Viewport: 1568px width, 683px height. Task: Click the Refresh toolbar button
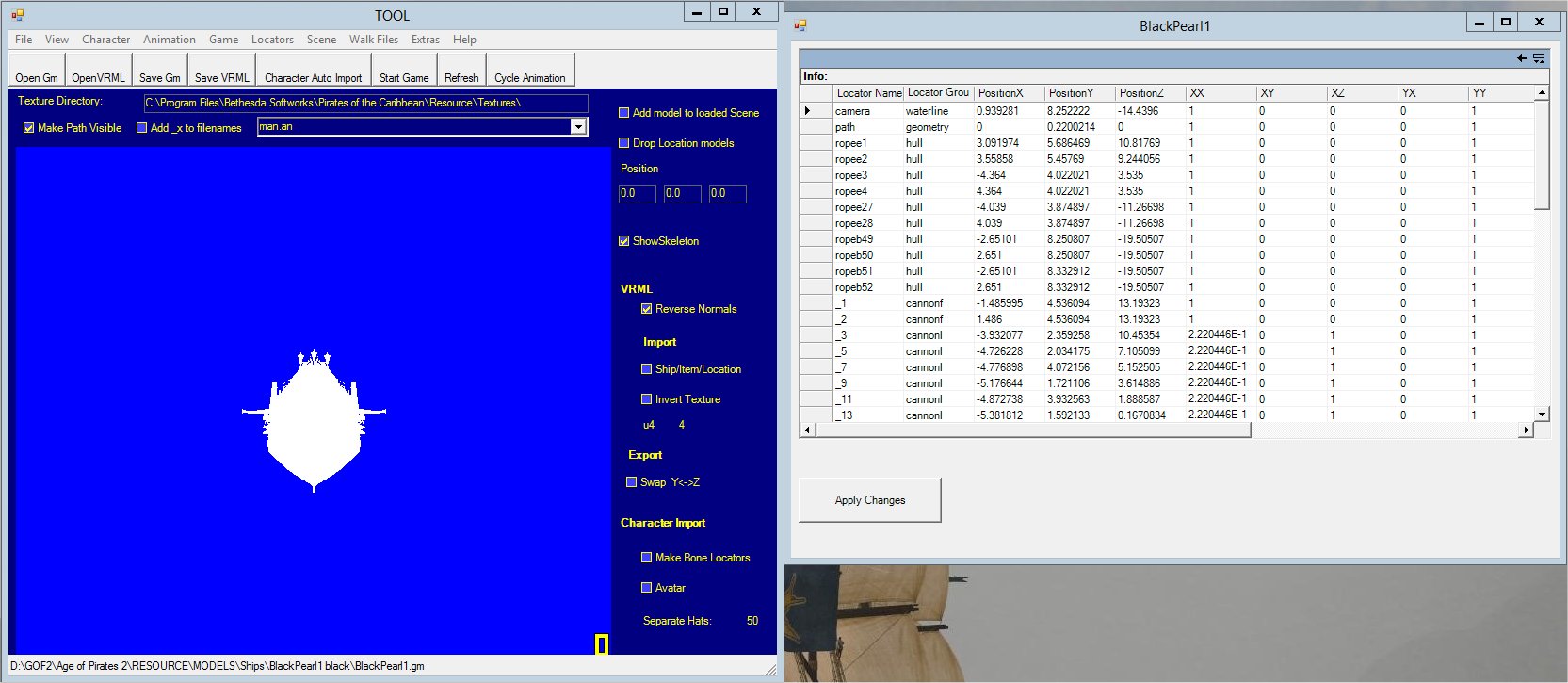tap(461, 72)
